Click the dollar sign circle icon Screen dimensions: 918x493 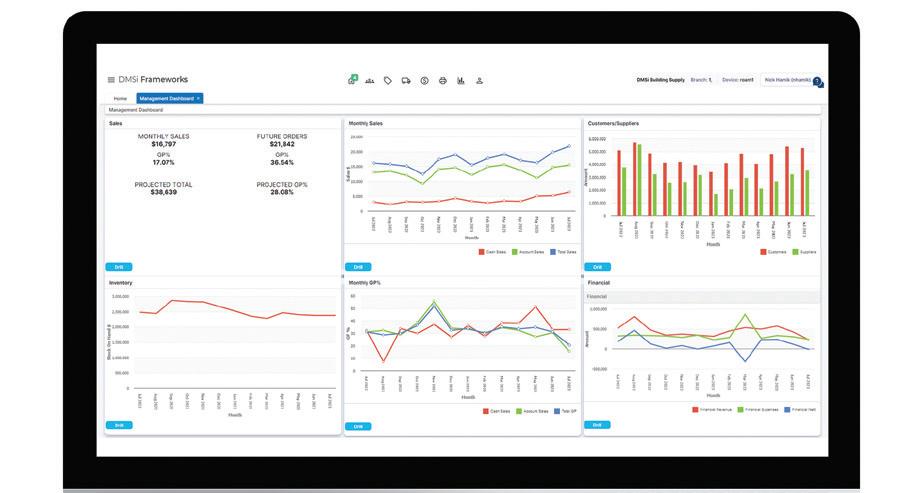click(424, 81)
